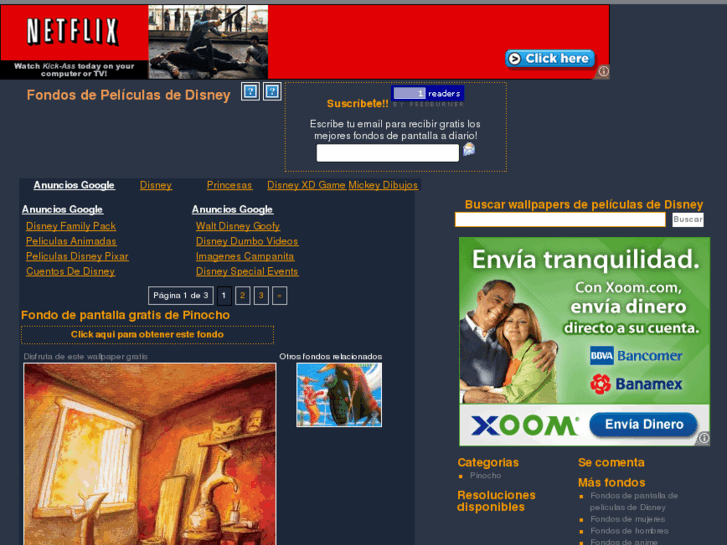
Task: Open right column Anuncios Google heading
Action: 232,210
